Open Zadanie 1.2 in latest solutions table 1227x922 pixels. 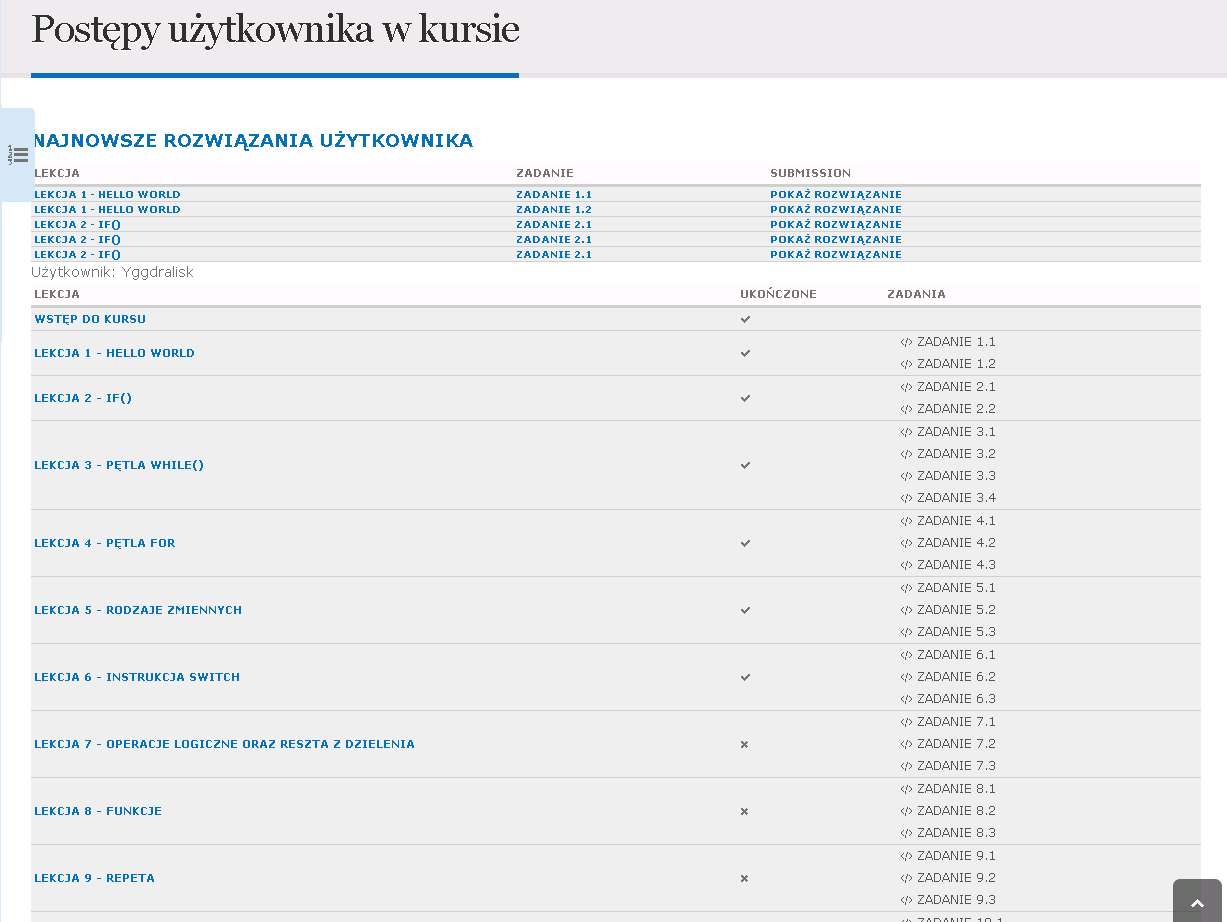click(x=553, y=210)
